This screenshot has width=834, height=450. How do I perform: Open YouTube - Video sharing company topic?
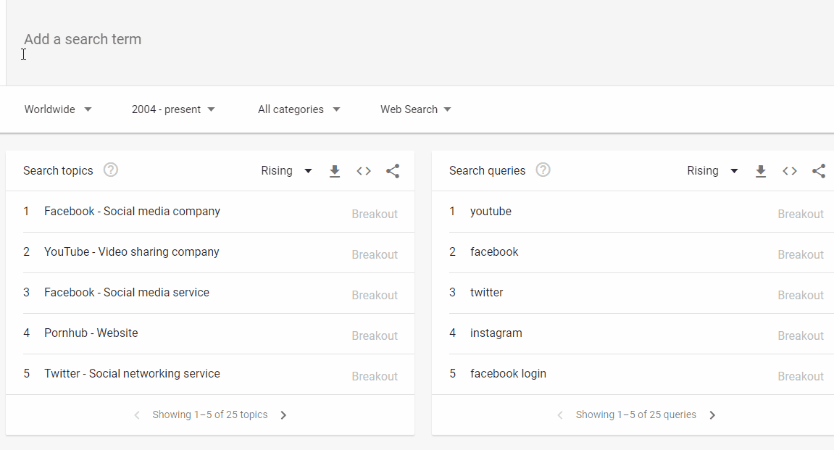[x=131, y=252]
